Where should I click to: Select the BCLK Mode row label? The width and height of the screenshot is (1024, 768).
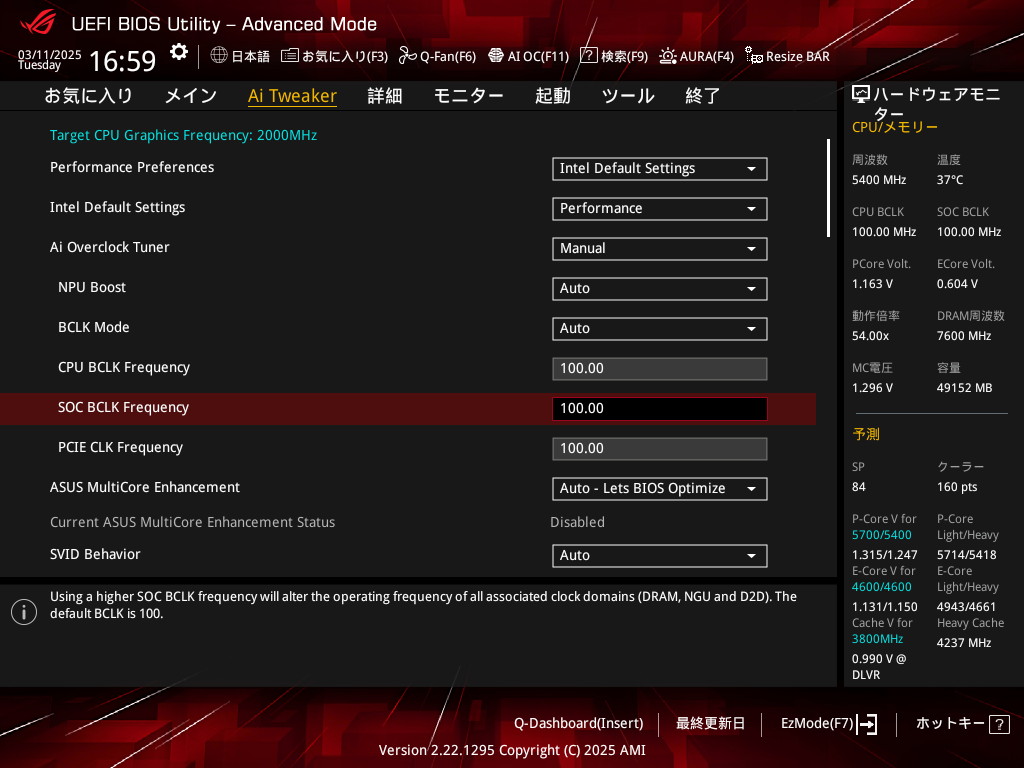point(93,327)
